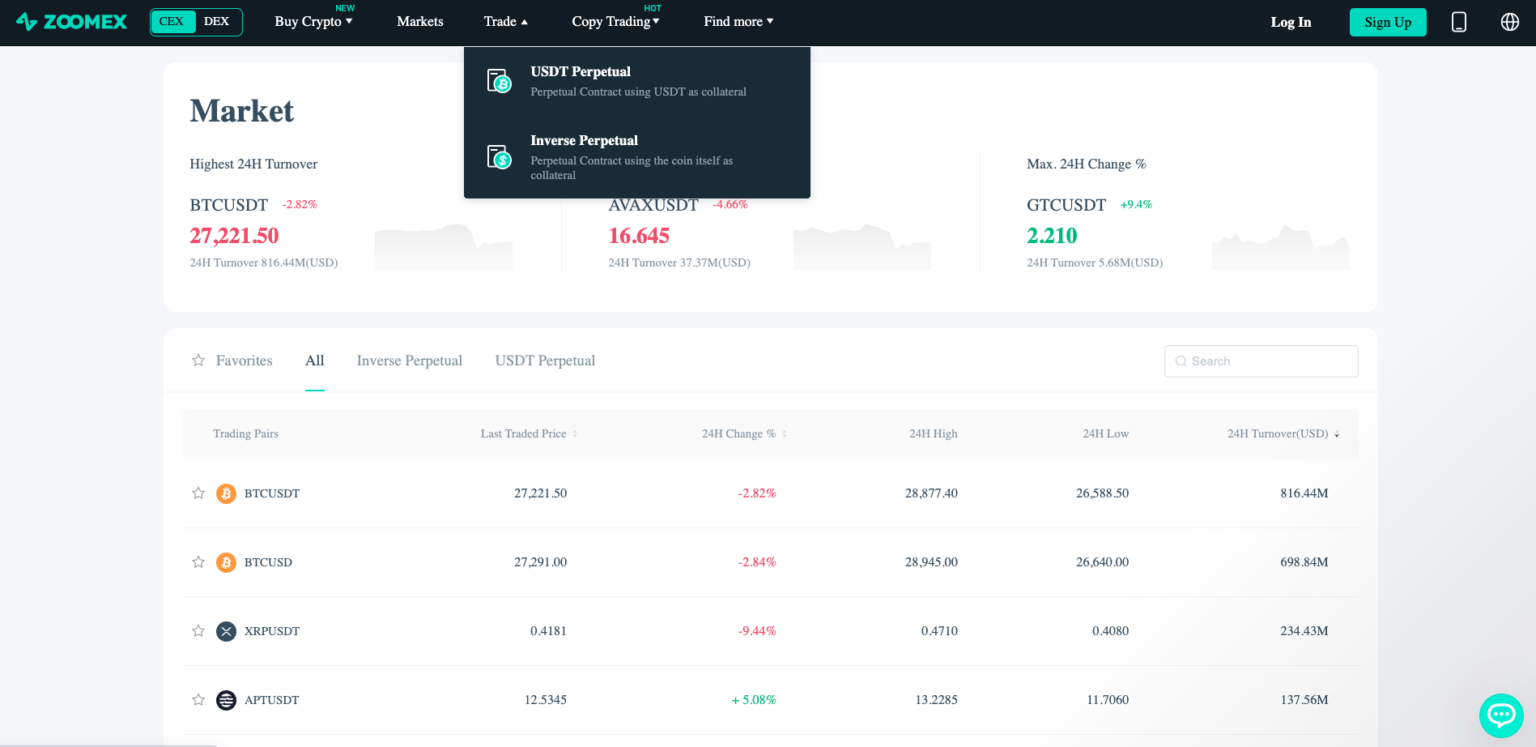Click the 28,877.40 24H high value
Viewport: 1536px width, 747px height.
click(931, 493)
